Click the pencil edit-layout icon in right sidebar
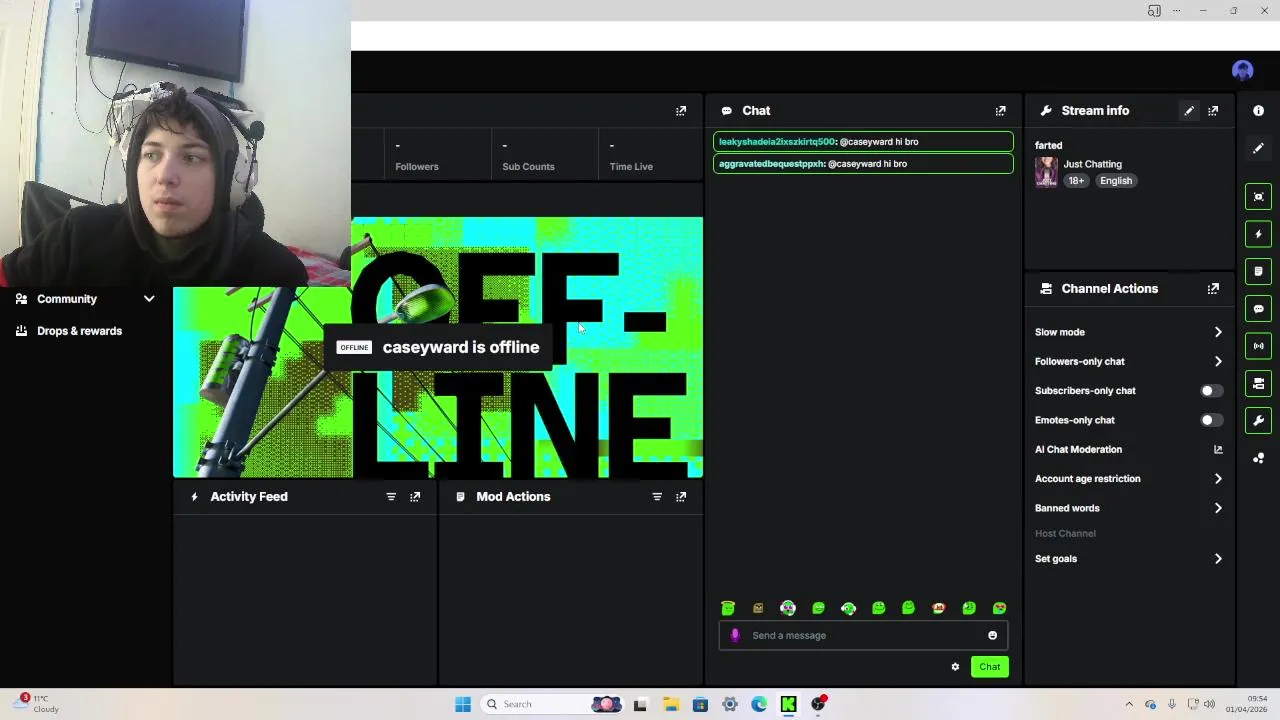The height and width of the screenshot is (720, 1280). point(1259,149)
